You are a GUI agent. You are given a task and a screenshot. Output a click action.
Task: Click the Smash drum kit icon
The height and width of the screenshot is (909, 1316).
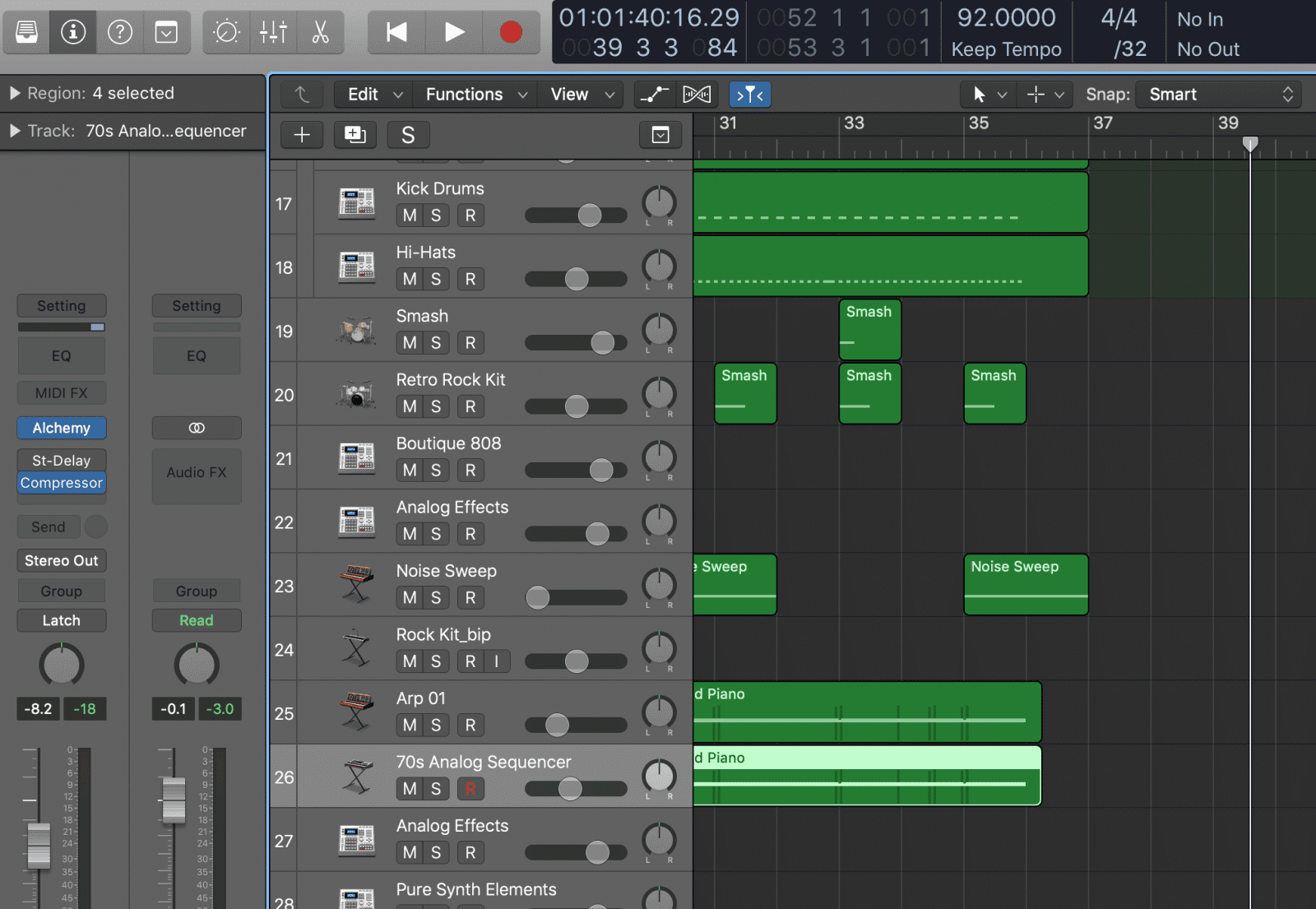click(357, 331)
